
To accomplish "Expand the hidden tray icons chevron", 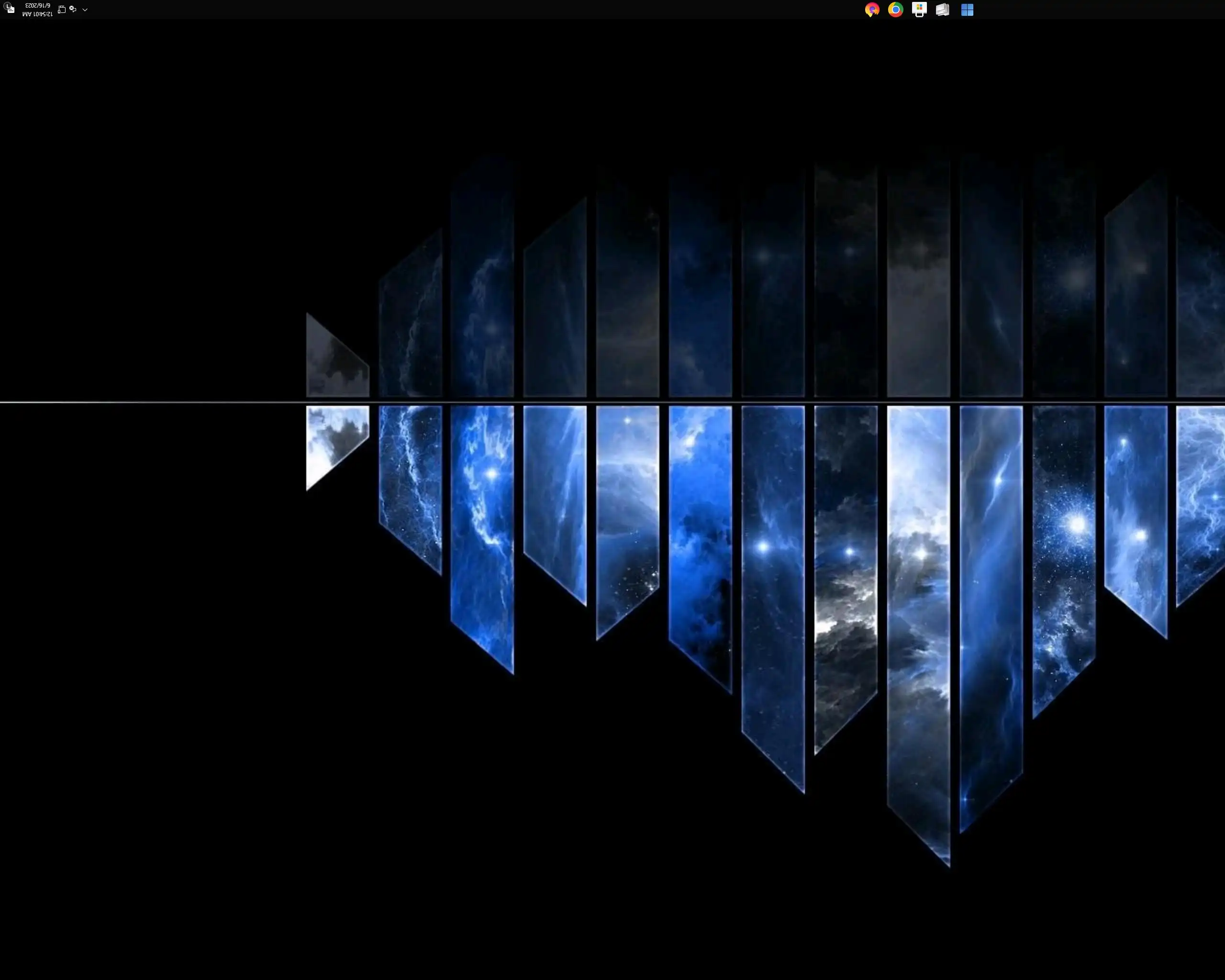I will coord(85,10).
